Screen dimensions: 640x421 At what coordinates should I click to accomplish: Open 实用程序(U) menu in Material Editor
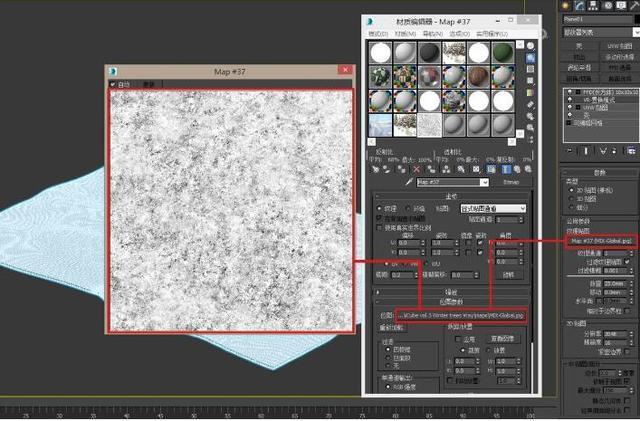click(x=492, y=34)
